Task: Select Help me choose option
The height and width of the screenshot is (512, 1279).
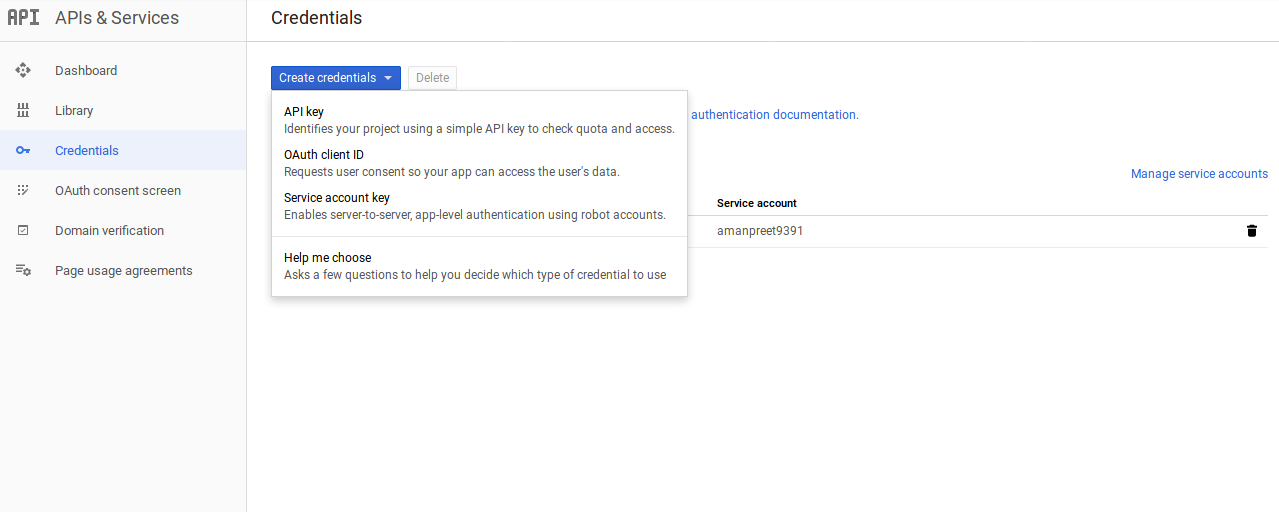Action: tap(479, 266)
